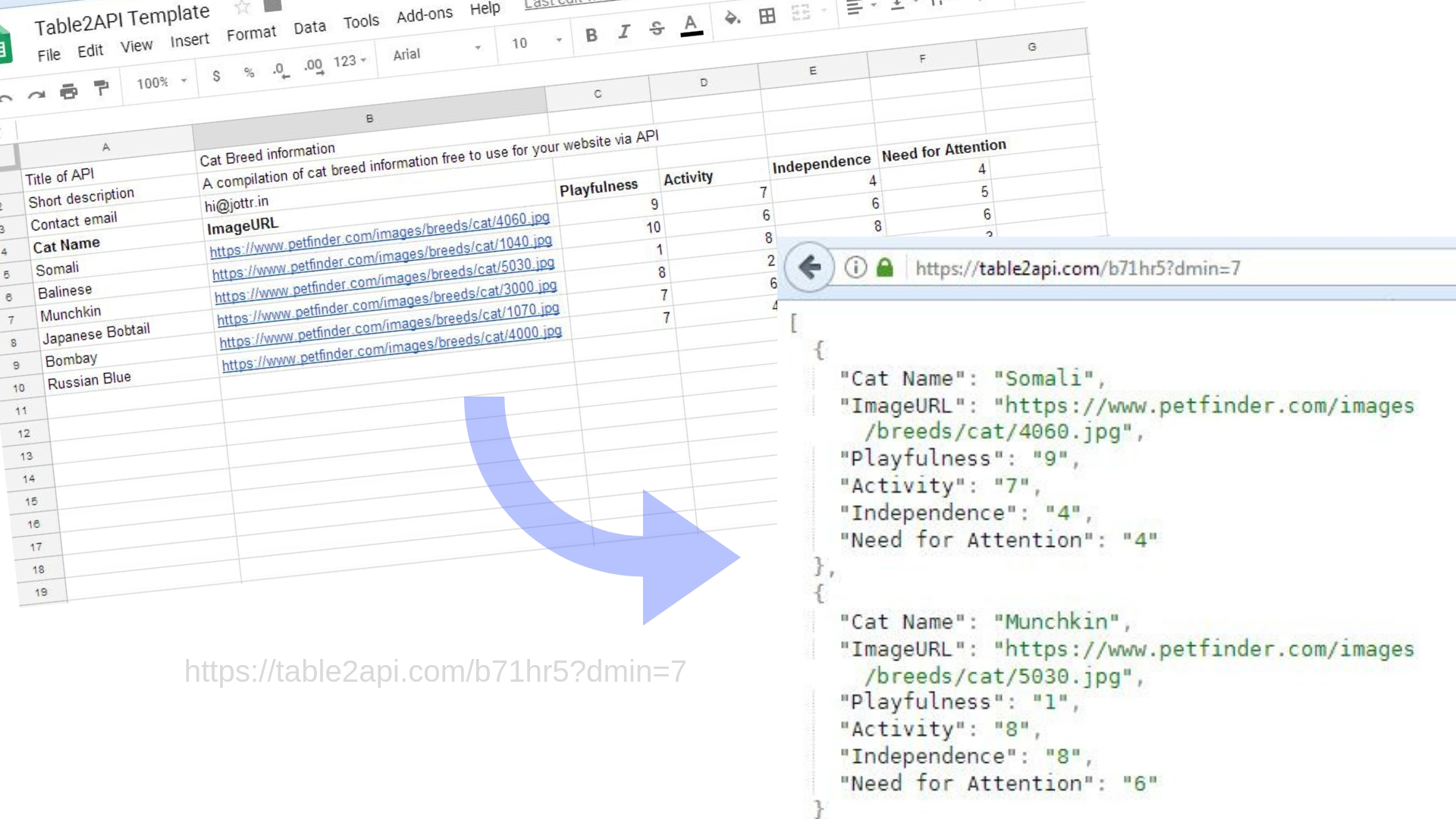Click the browser back arrow button
This screenshot has height=819, width=1456.
coord(809,267)
